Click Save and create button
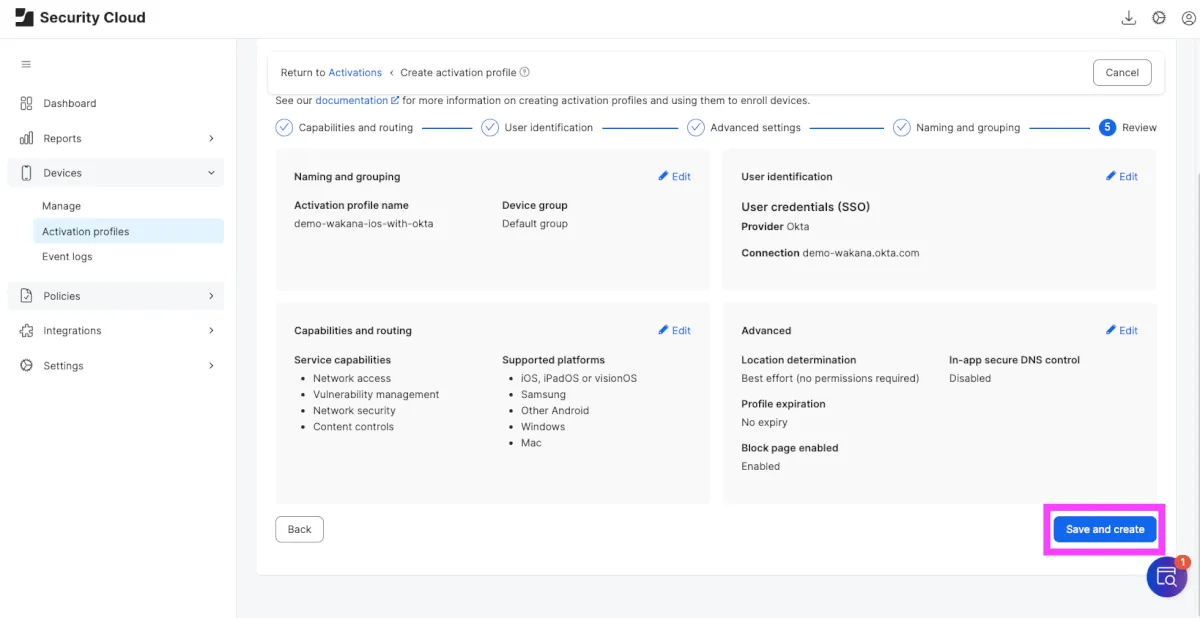The height and width of the screenshot is (618, 1200). coord(1105,529)
